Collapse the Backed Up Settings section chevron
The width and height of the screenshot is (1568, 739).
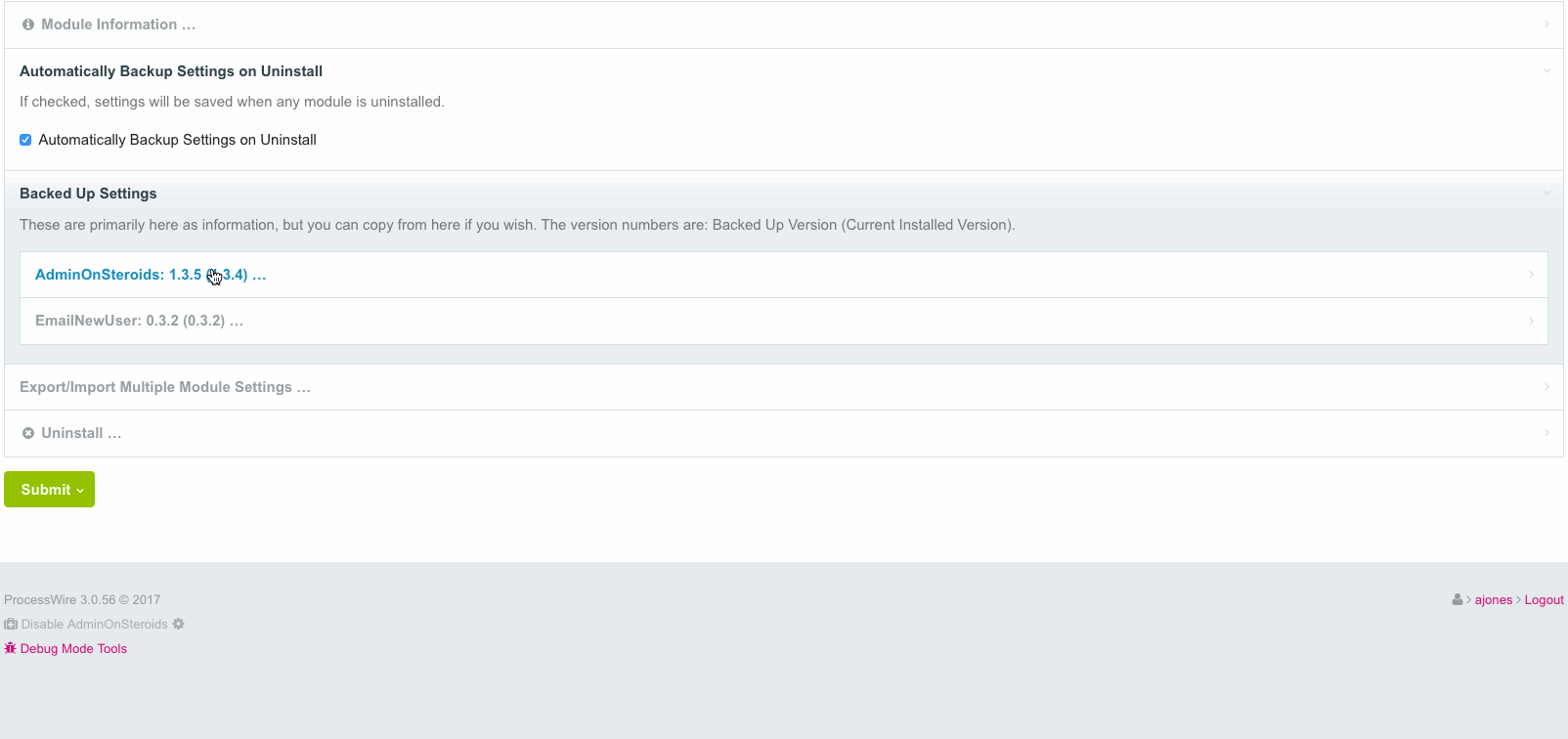1546,194
